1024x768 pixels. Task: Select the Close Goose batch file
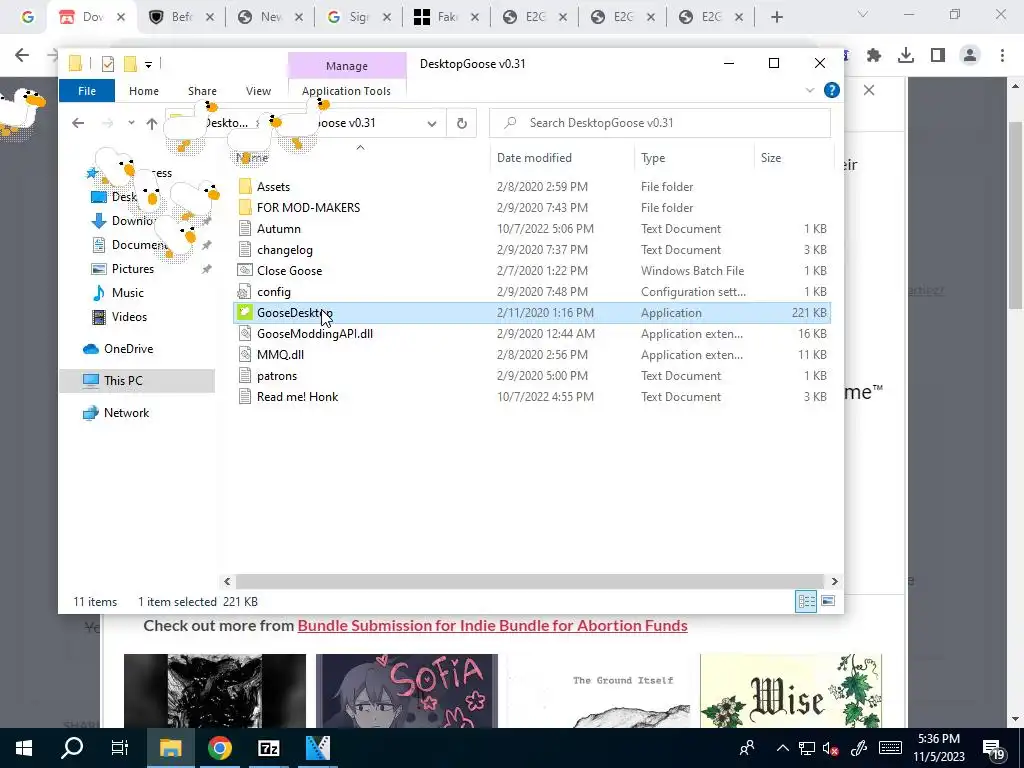(x=532, y=270)
